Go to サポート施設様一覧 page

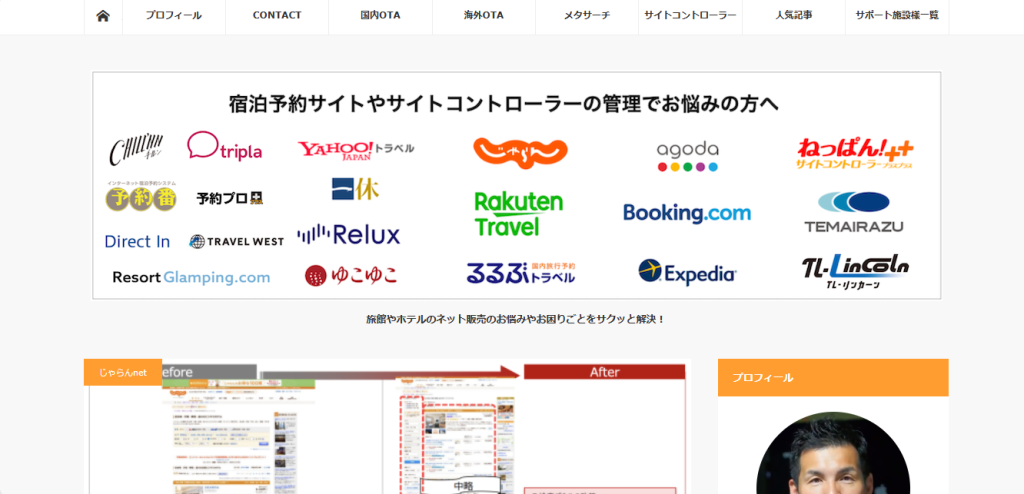tap(897, 16)
